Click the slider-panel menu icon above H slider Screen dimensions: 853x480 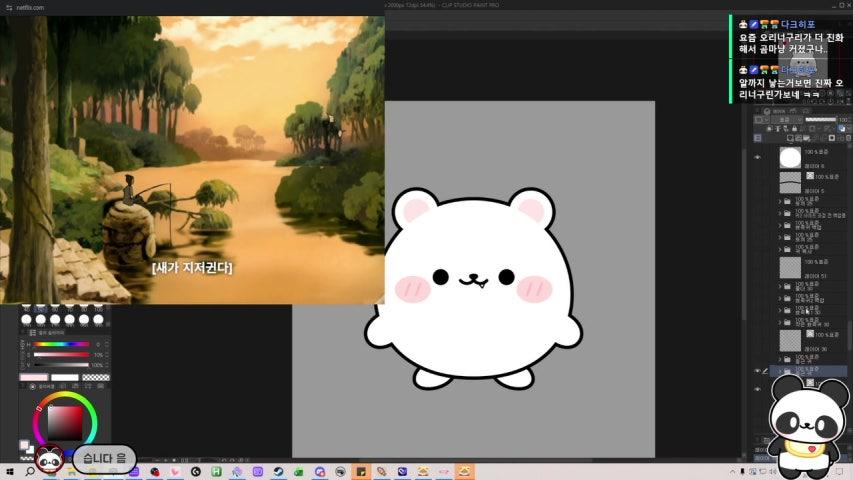point(33,333)
